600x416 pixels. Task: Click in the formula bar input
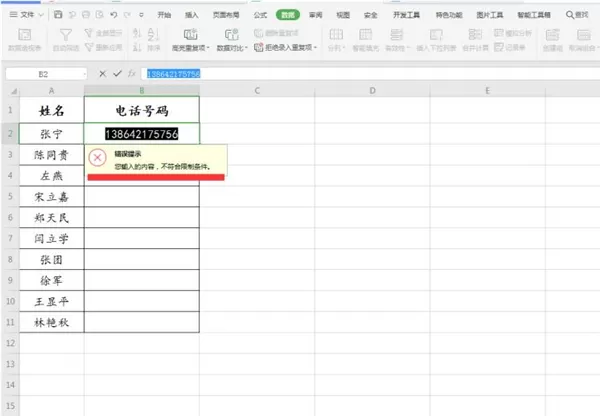[x=370, y=74]
